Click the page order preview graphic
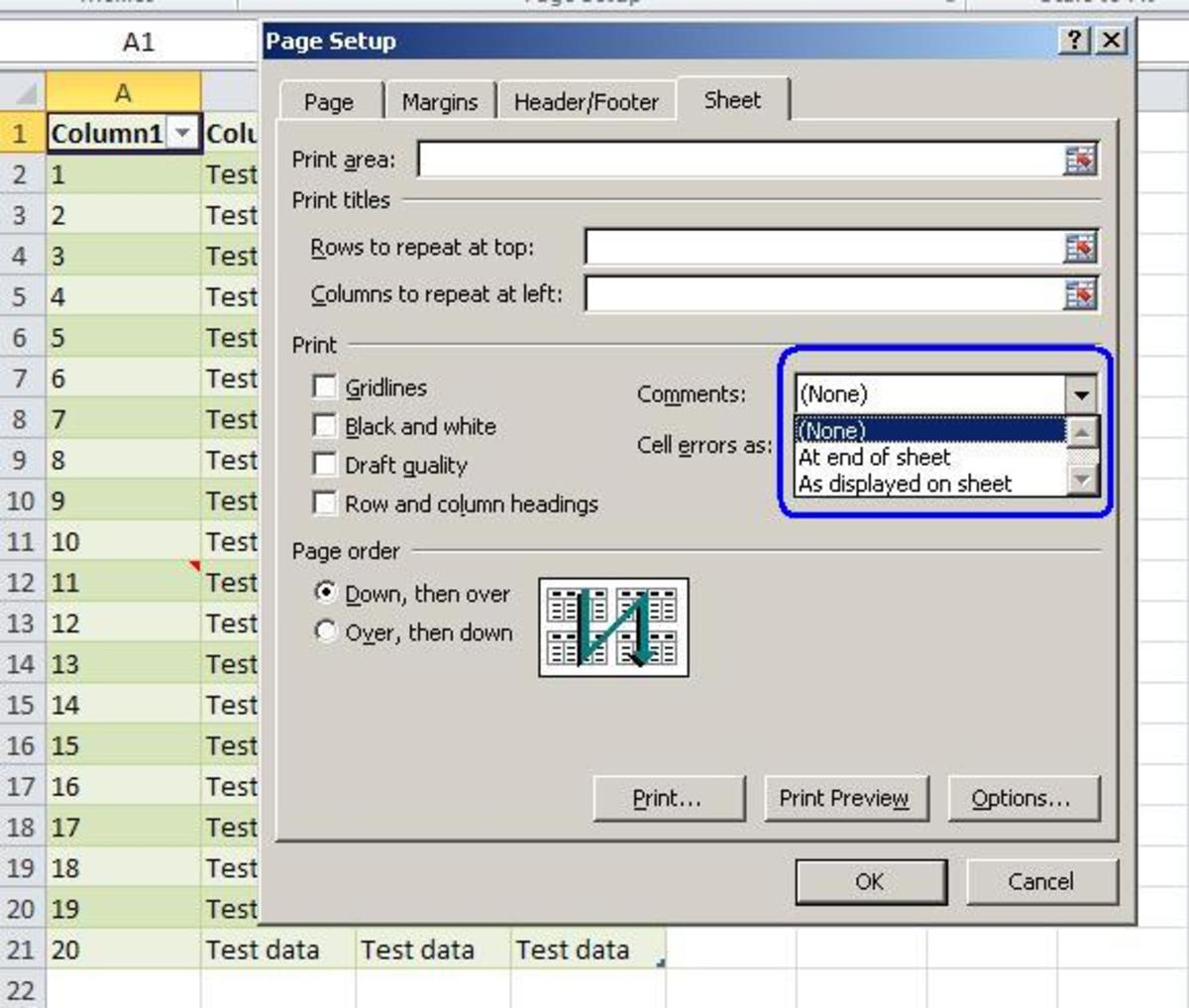 coord(613,626)
